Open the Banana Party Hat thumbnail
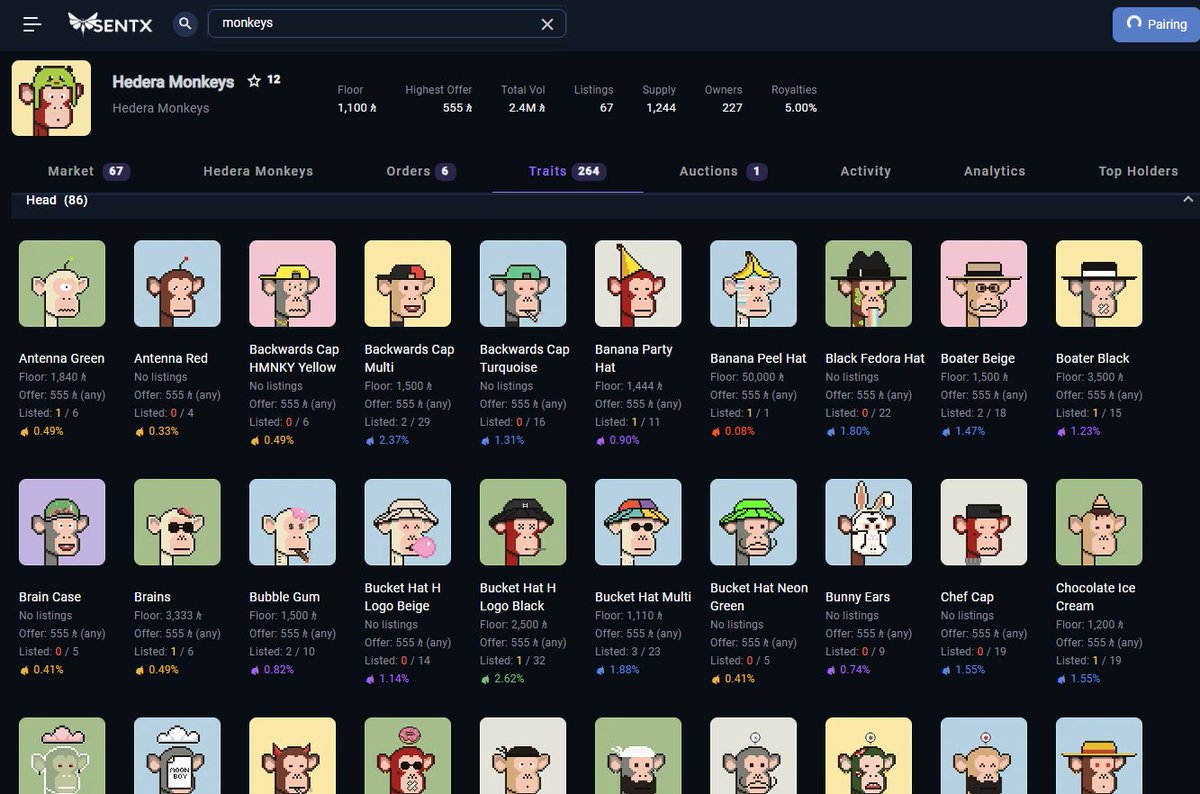Image resolution: width=1200 pixels, height=794 pixels. click(638, 283)
